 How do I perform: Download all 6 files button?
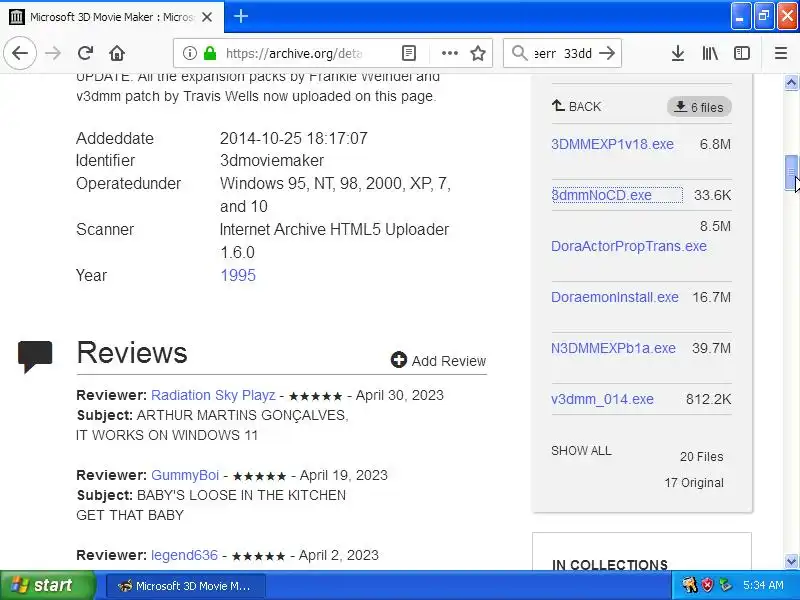click(699, 107)
